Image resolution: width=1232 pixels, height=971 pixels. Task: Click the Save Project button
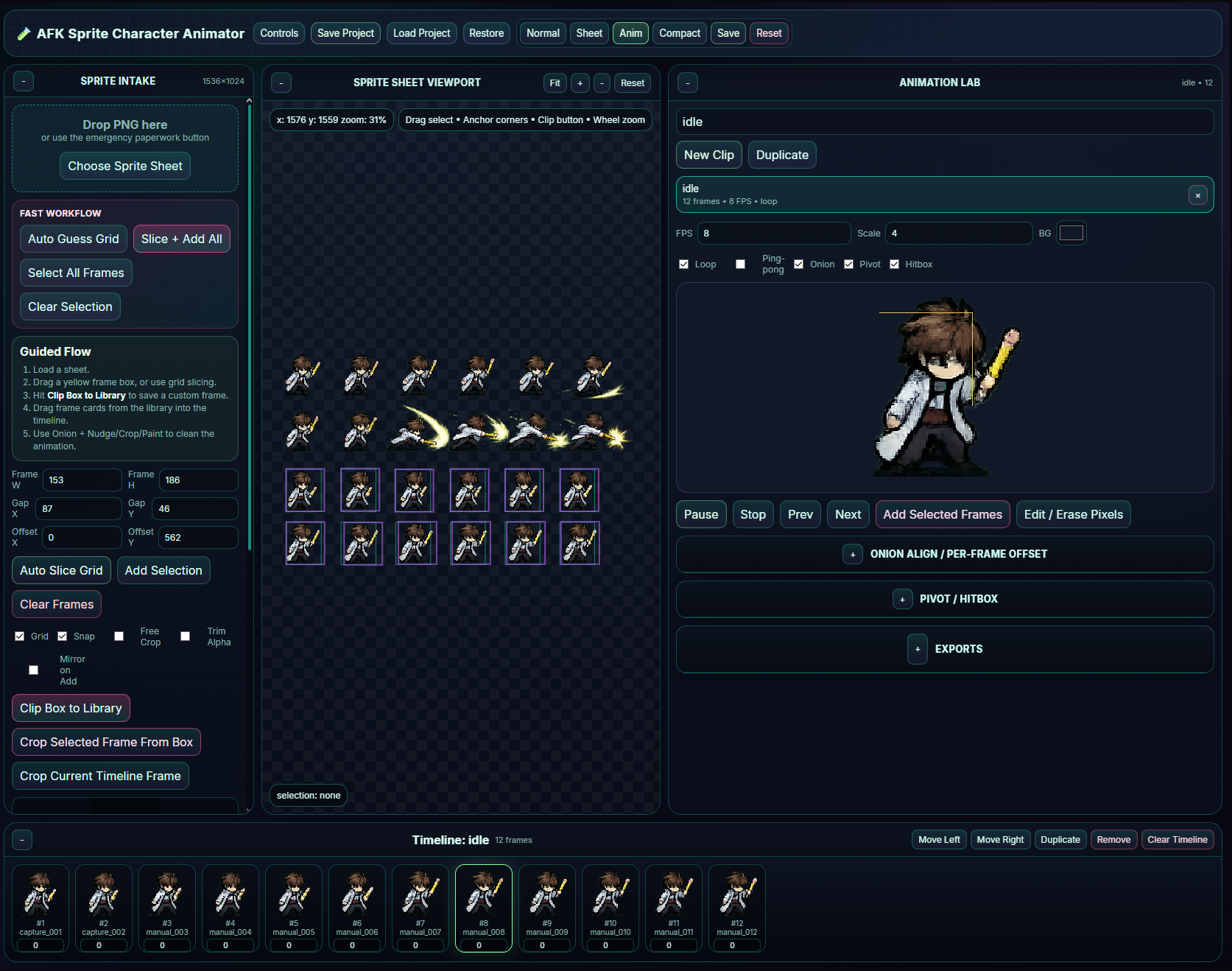345,33
